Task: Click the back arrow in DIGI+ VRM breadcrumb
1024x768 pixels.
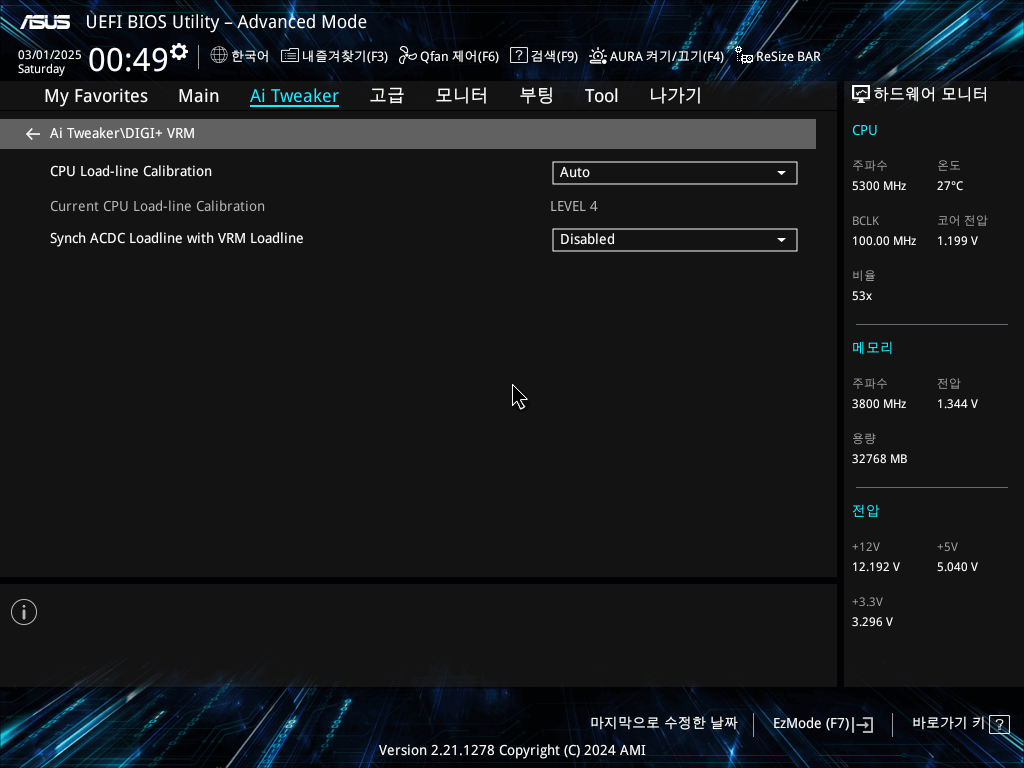Action: tap(33, 134)
